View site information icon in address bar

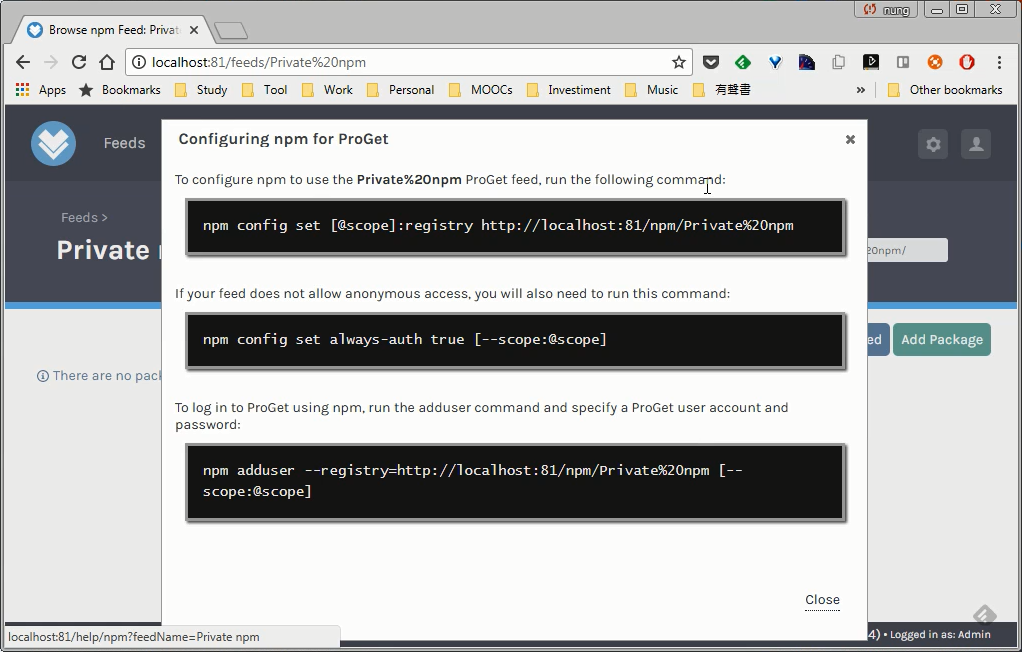(139, 62)
